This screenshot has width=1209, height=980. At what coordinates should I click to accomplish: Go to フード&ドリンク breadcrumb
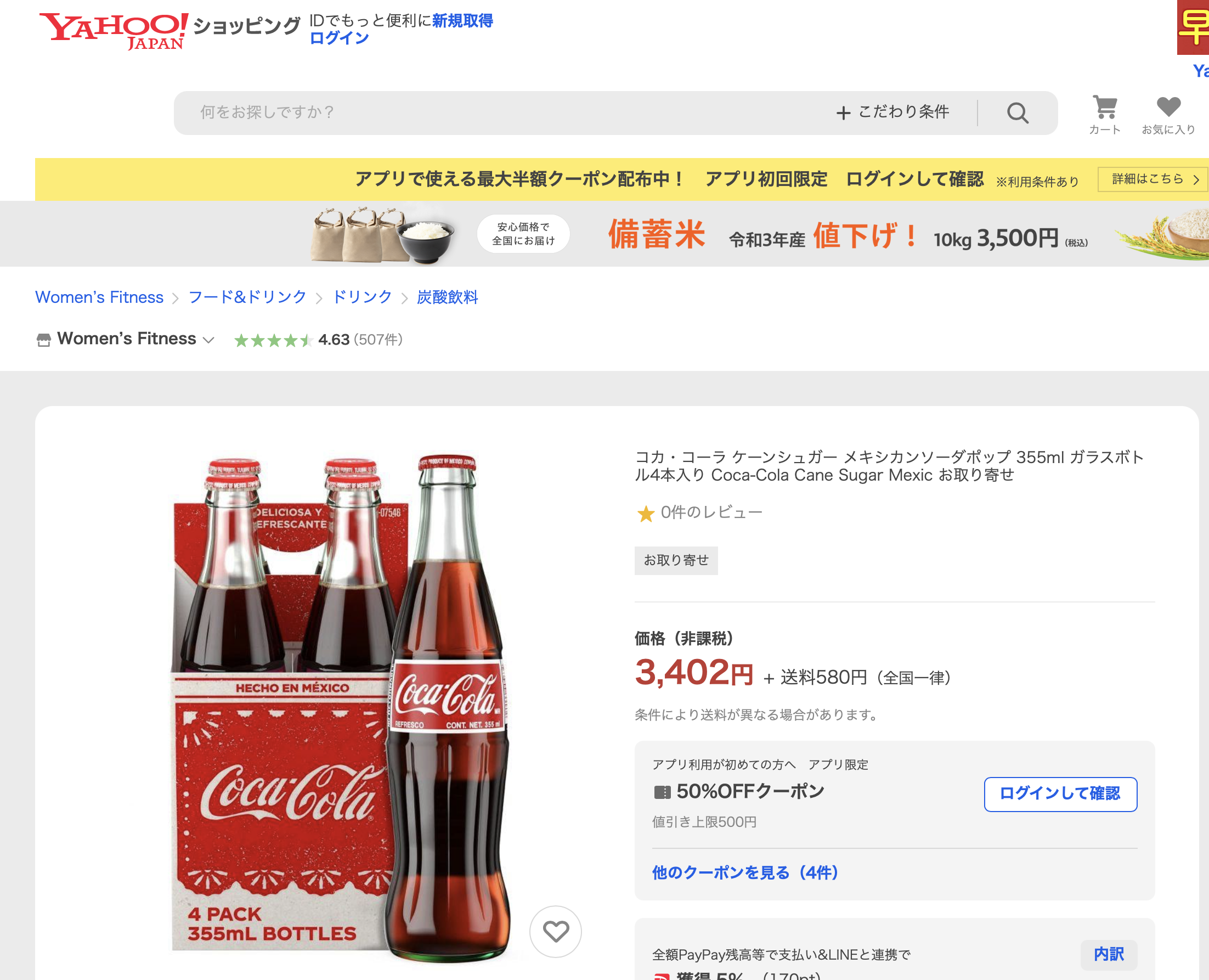247,297
